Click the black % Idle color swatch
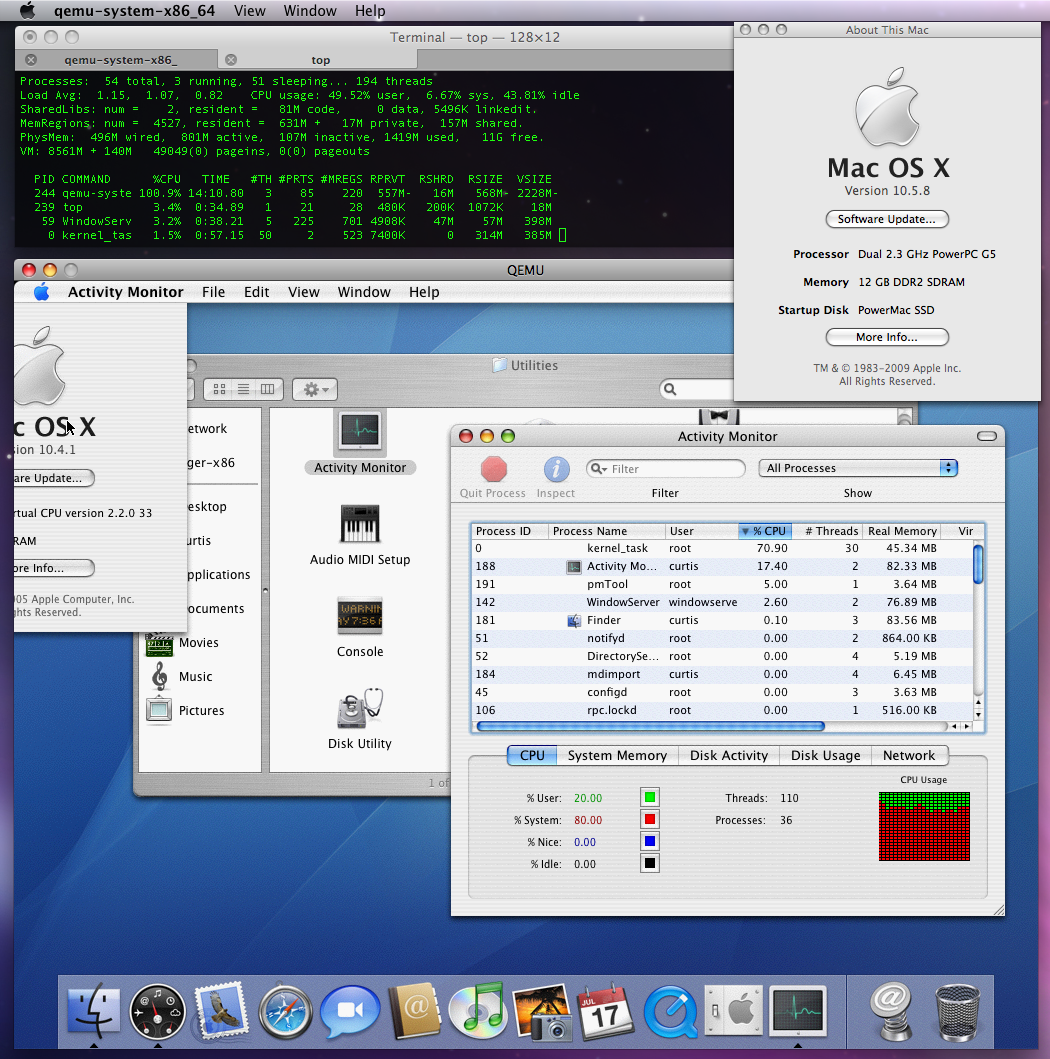Viewport: 1050px width, 1059px height. point(650,863)
